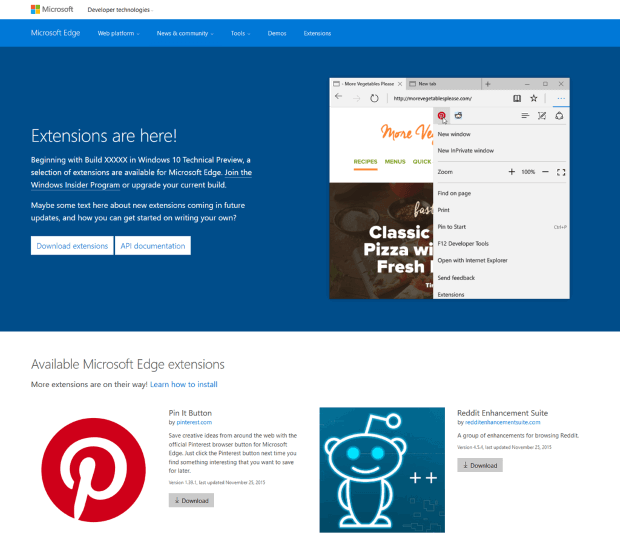Click the Pin It Button title
This screenshot has width=620, height=539.
click(x=190, y=413)
